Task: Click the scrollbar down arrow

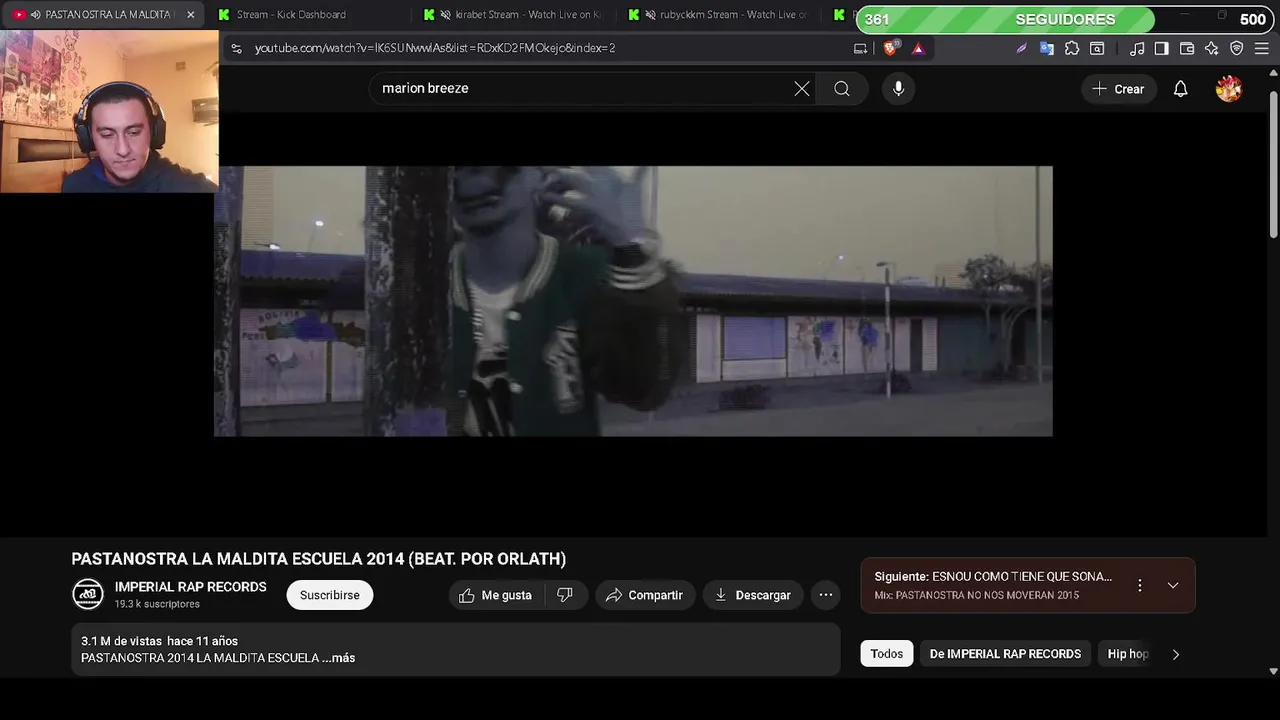Action: tap(1273, 671)
